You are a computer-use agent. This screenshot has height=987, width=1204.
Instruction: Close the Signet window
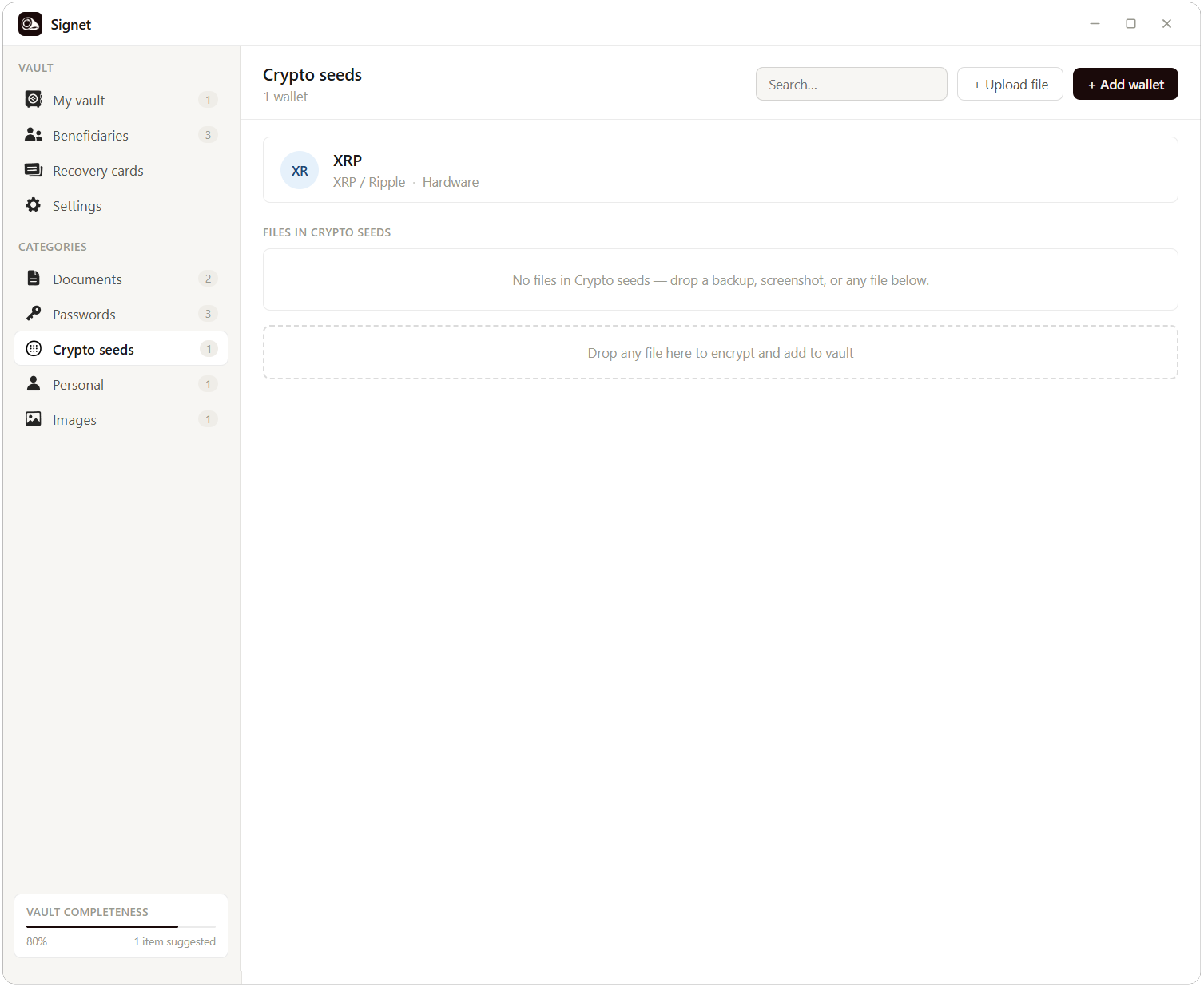1166,24
